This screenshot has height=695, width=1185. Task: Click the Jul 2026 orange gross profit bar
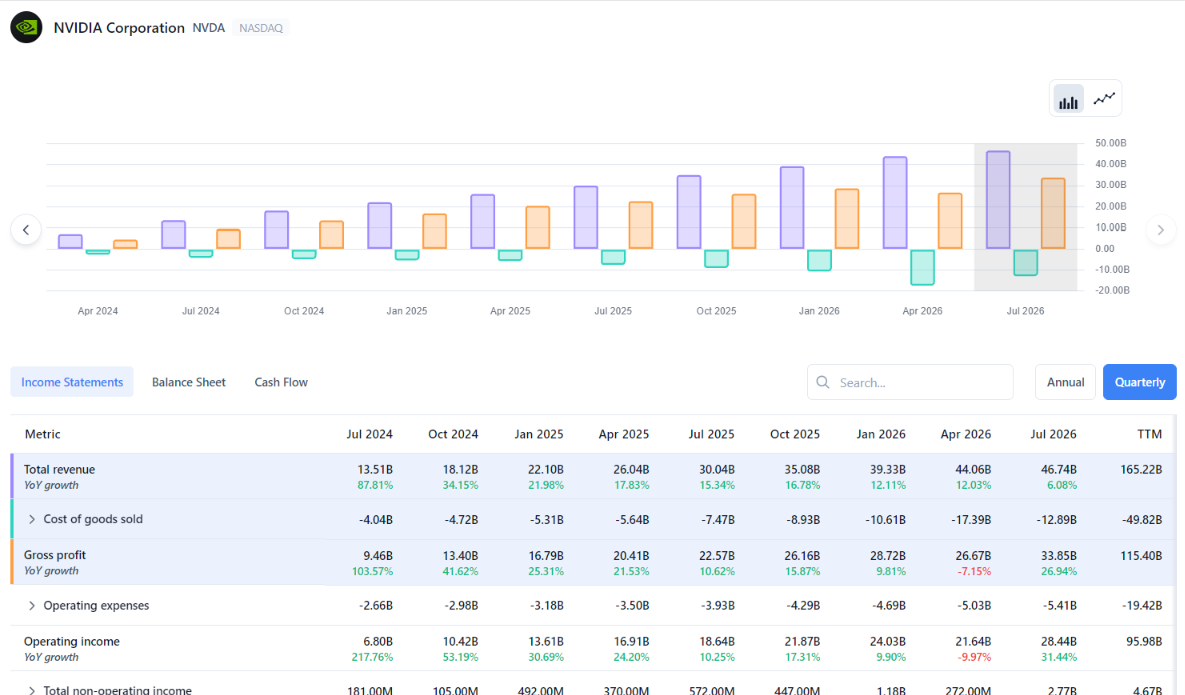[1054, 214]
